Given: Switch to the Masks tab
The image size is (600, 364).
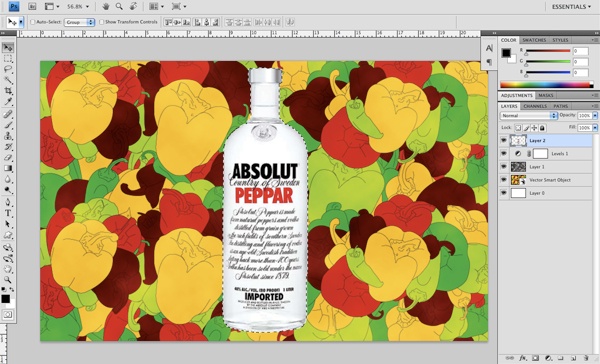Looking at the screenshot, I should tap(546, 95).
